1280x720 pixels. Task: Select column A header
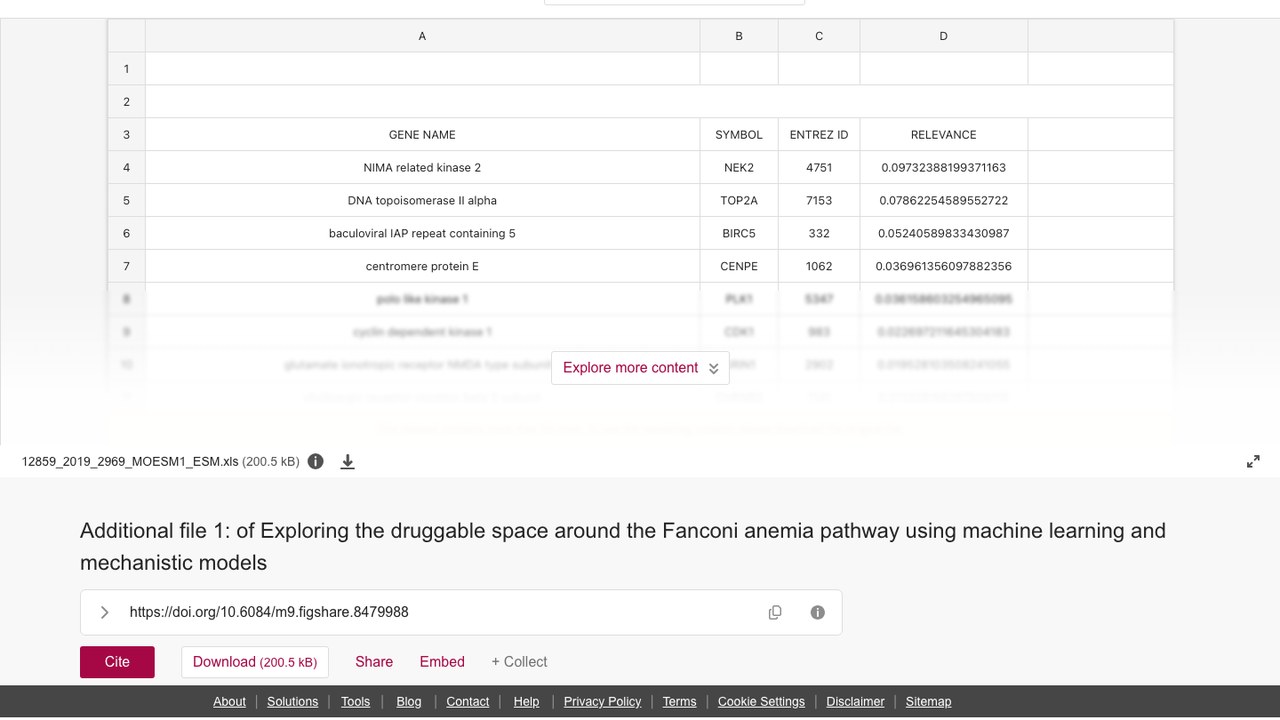pos(422,36)
